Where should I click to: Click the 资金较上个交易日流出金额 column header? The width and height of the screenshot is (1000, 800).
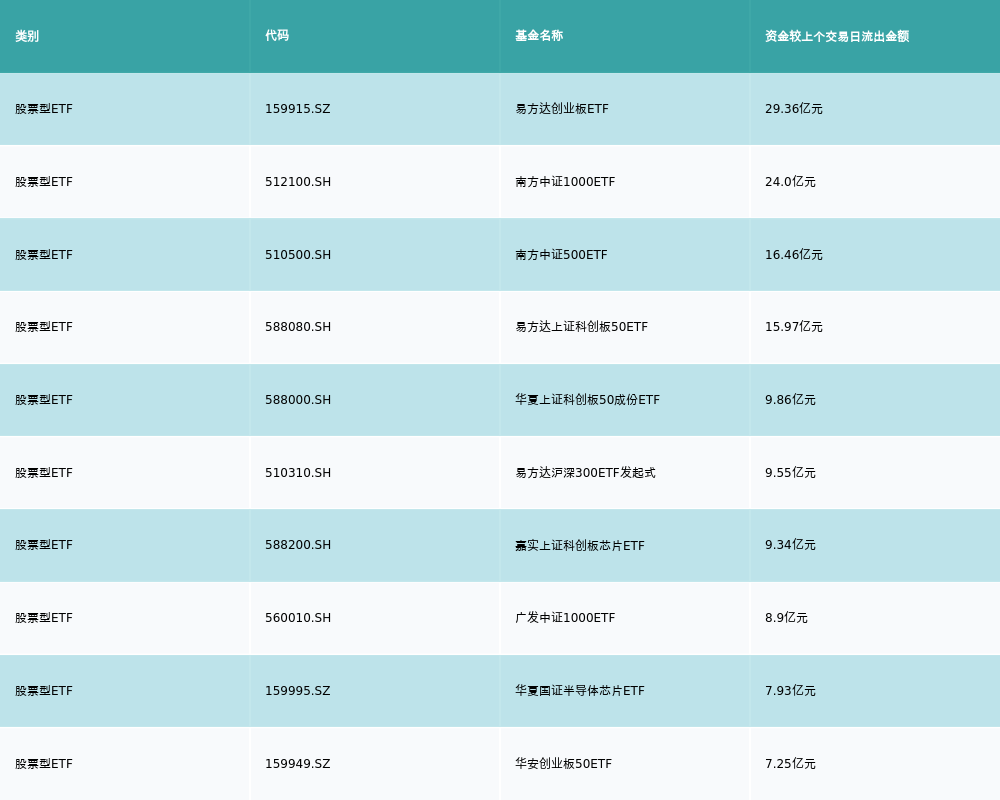pos(837,36)
